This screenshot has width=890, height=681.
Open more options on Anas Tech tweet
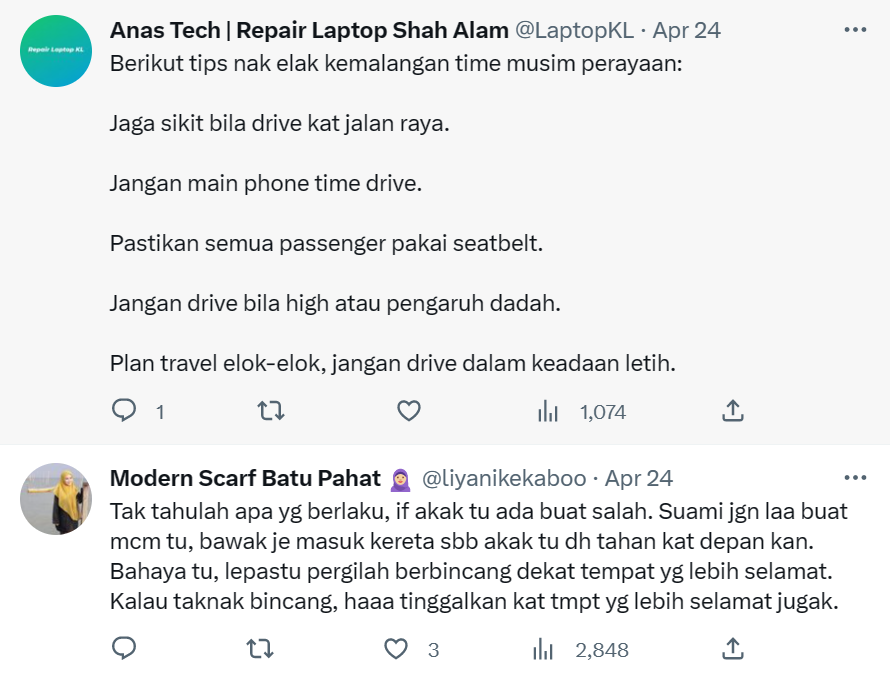[855, 30]
